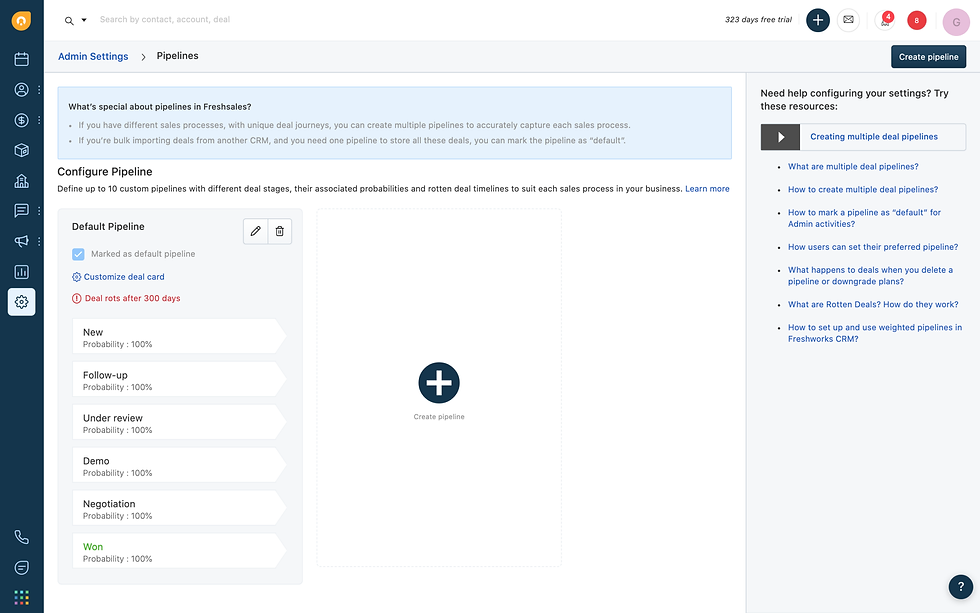Open the Customize deal card link
The height and width of the screenshot is (613, 980).
123,277
